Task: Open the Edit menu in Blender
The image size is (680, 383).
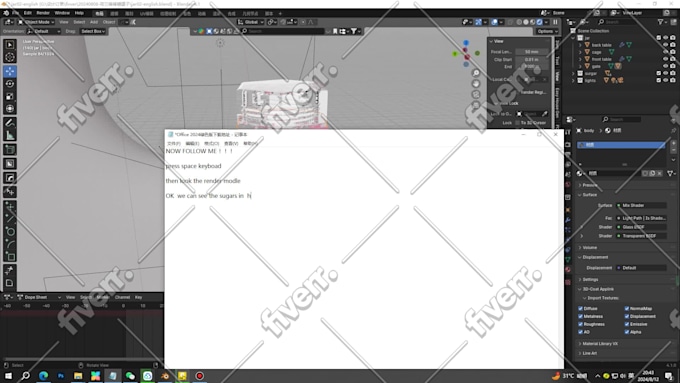Action: click(x=28, y=13)
